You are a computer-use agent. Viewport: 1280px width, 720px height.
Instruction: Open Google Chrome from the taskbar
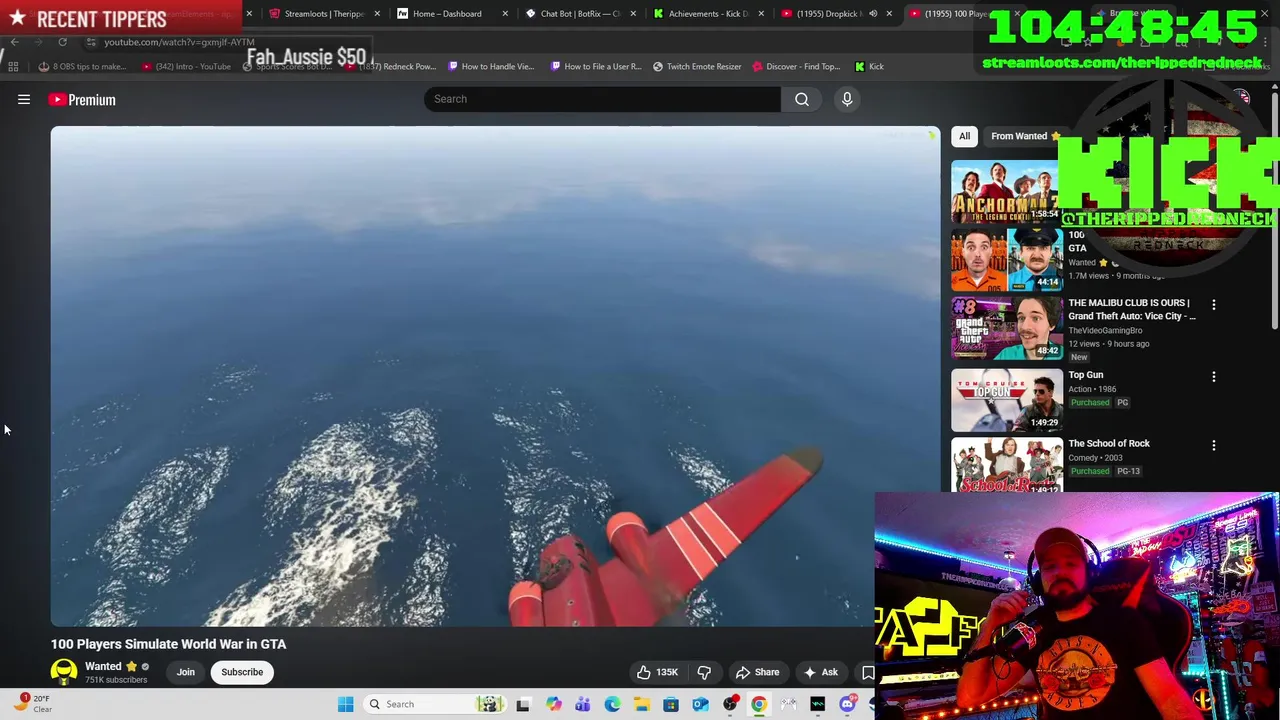point(759,704)
